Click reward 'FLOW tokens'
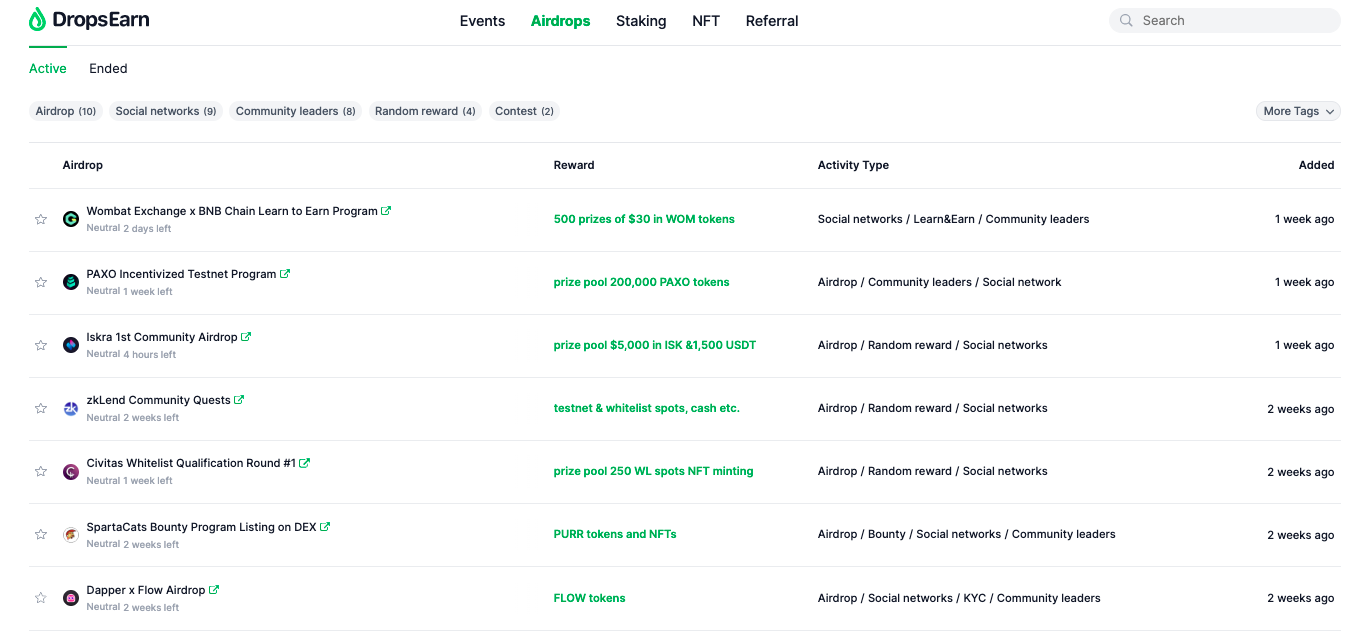Viewport: 1362px width, 631px height. (x=590, y=598)
